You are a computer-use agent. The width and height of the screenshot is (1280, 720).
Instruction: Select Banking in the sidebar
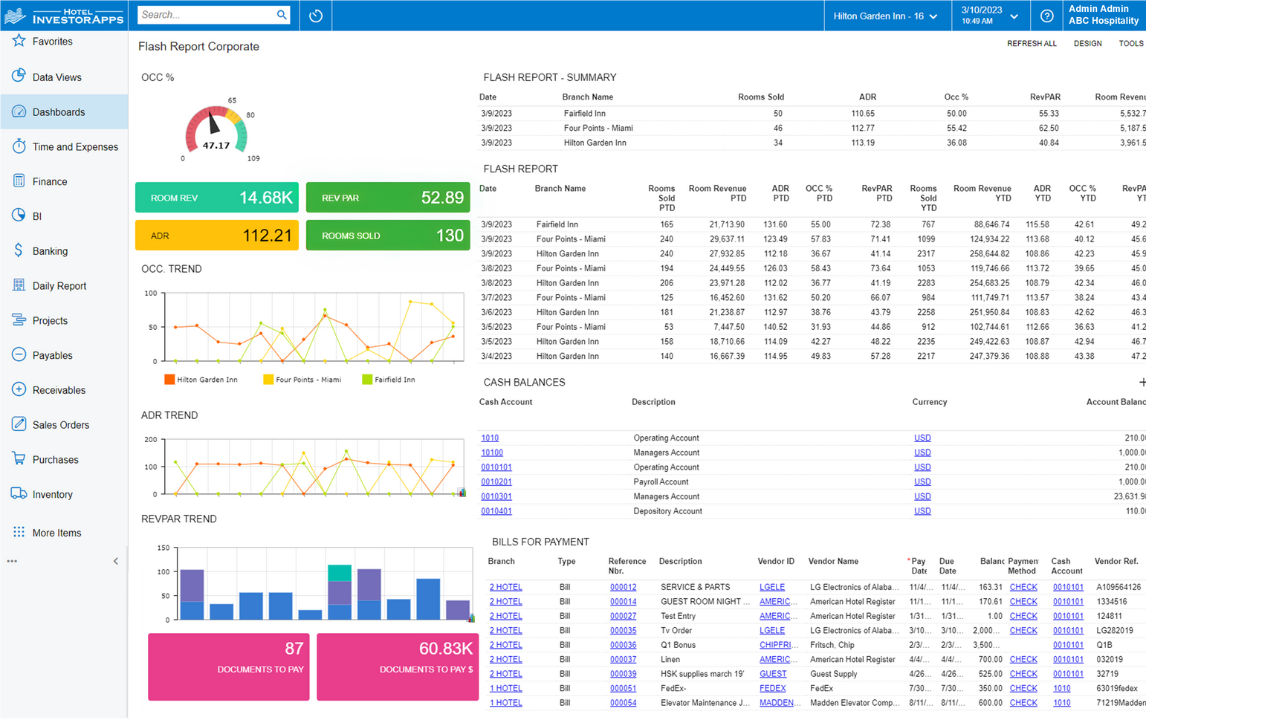click(64, 251)
